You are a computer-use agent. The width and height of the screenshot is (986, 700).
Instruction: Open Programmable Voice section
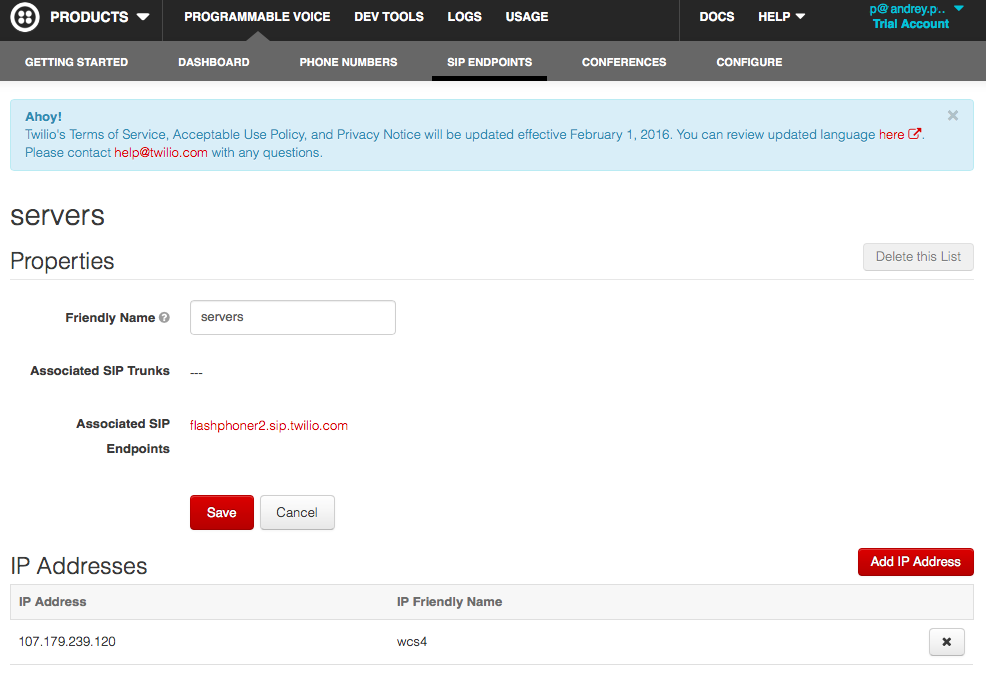click(257, 17)
